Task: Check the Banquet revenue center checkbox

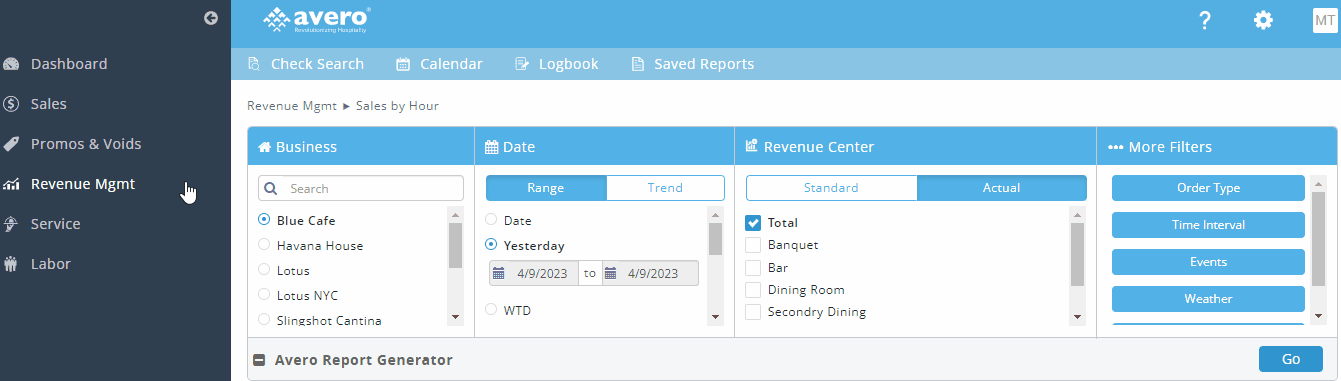Action: click(754, 244)
